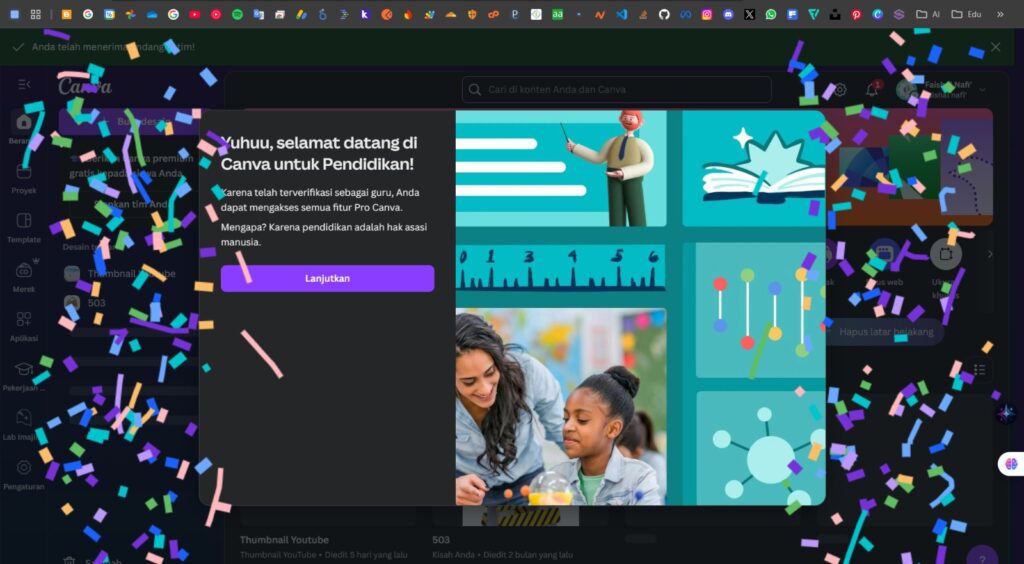Switch to list view icon on the right

click(979, 370)
